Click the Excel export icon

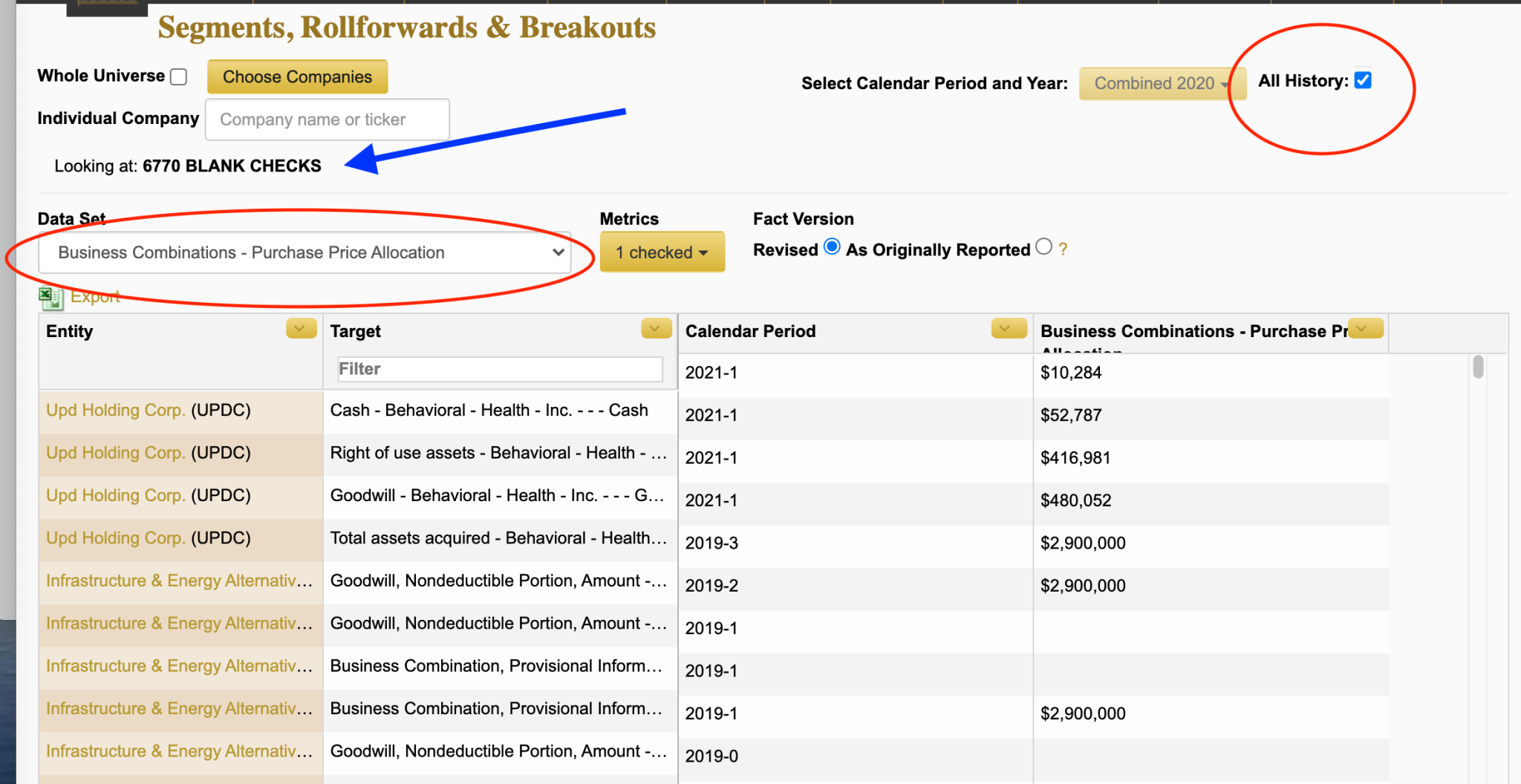coord(51,298)
